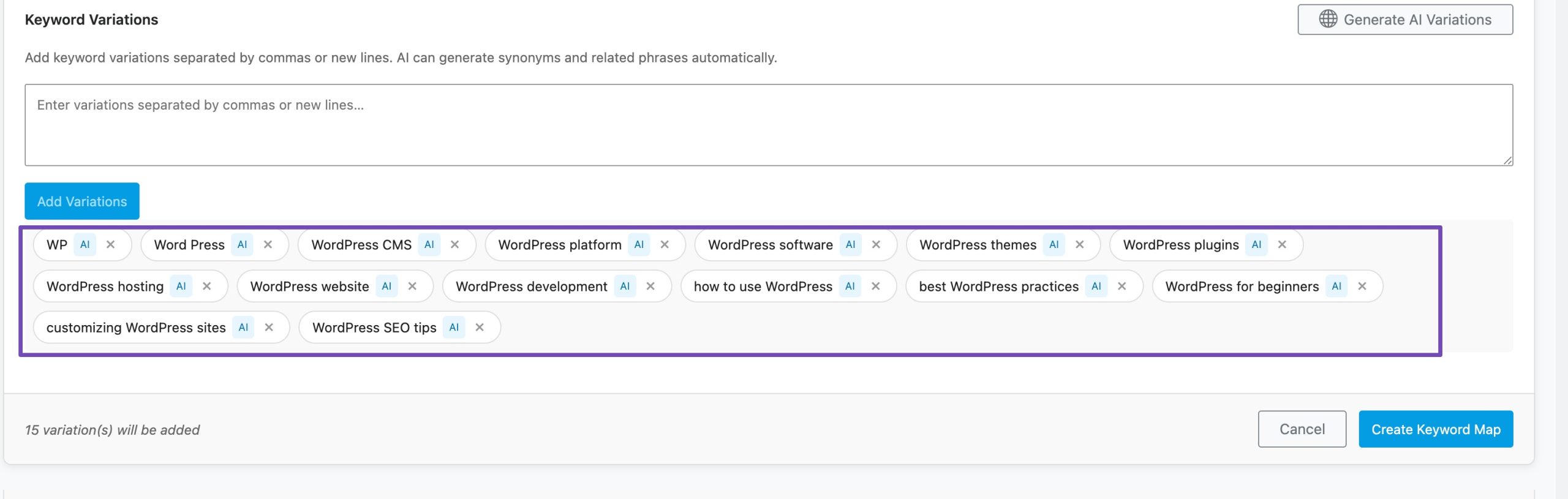Delete the WordPress for beginners chip

coord(1362,286)
